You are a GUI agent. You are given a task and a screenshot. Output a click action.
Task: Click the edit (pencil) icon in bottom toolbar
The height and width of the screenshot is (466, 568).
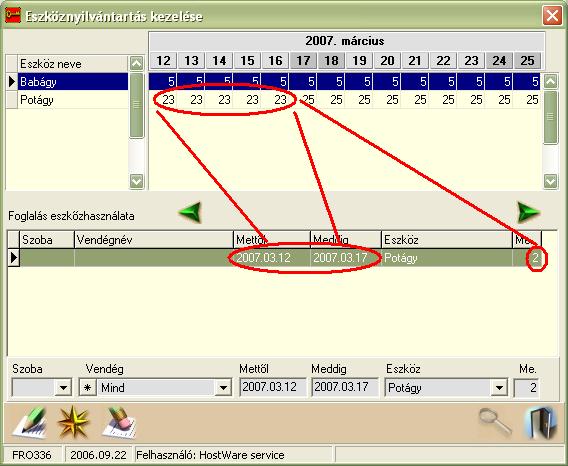30,423
